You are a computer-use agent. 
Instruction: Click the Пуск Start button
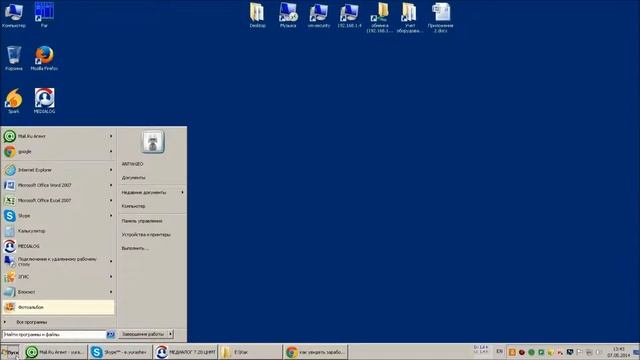tap(10, 352)
